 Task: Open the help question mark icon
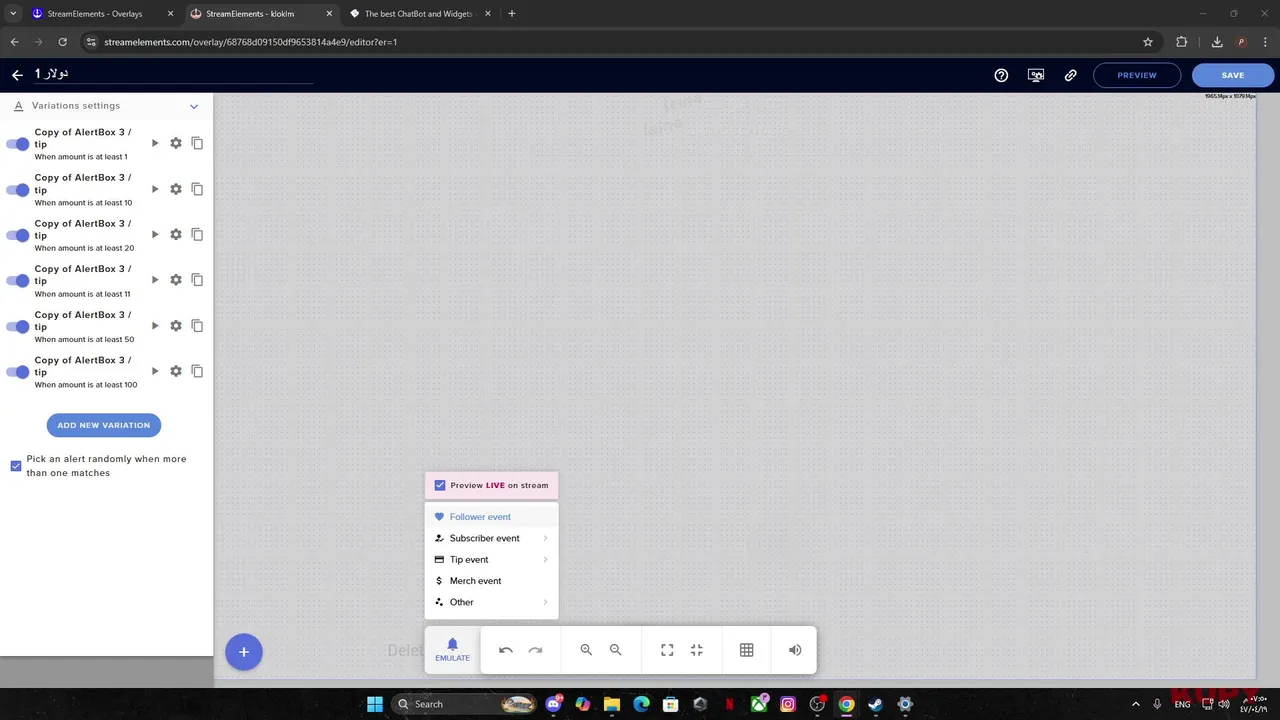pyautogui.click(x=1001, y=75)
